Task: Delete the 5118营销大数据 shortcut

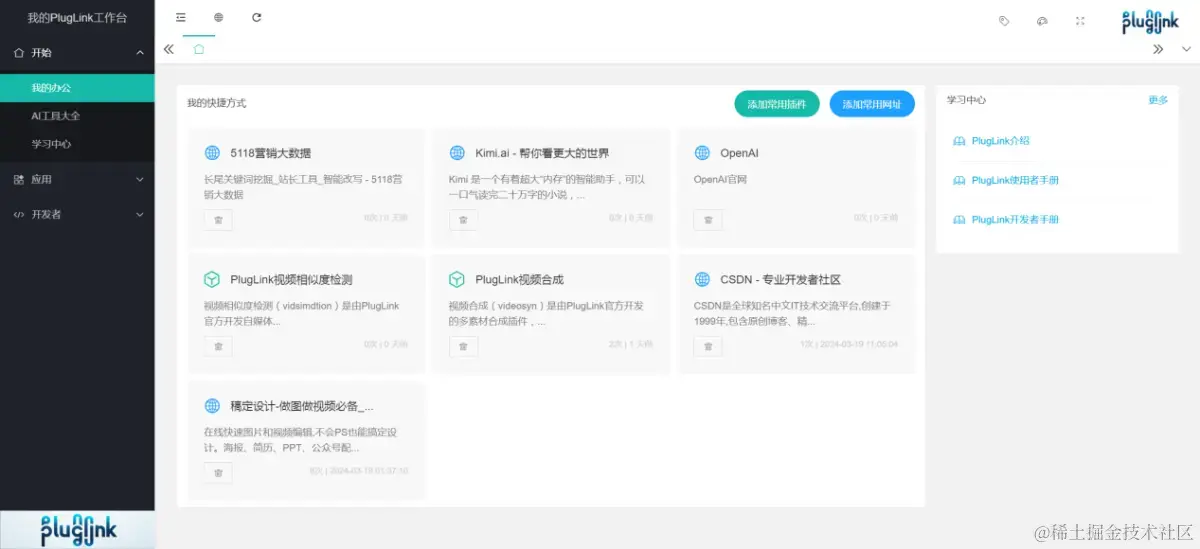Action: (x=218, y=220)
